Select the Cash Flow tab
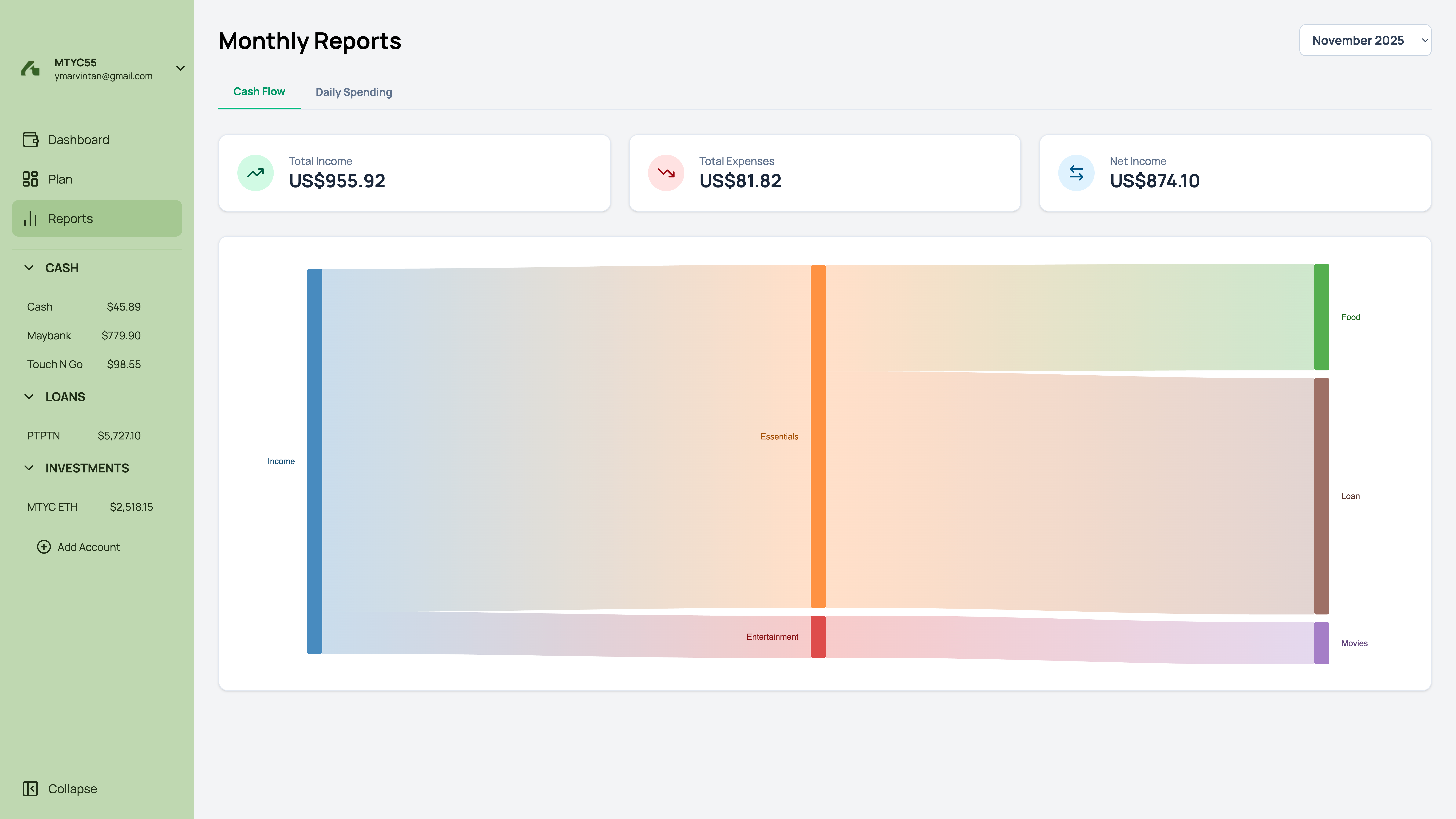The image size is (1456, 819). (259, 92)
